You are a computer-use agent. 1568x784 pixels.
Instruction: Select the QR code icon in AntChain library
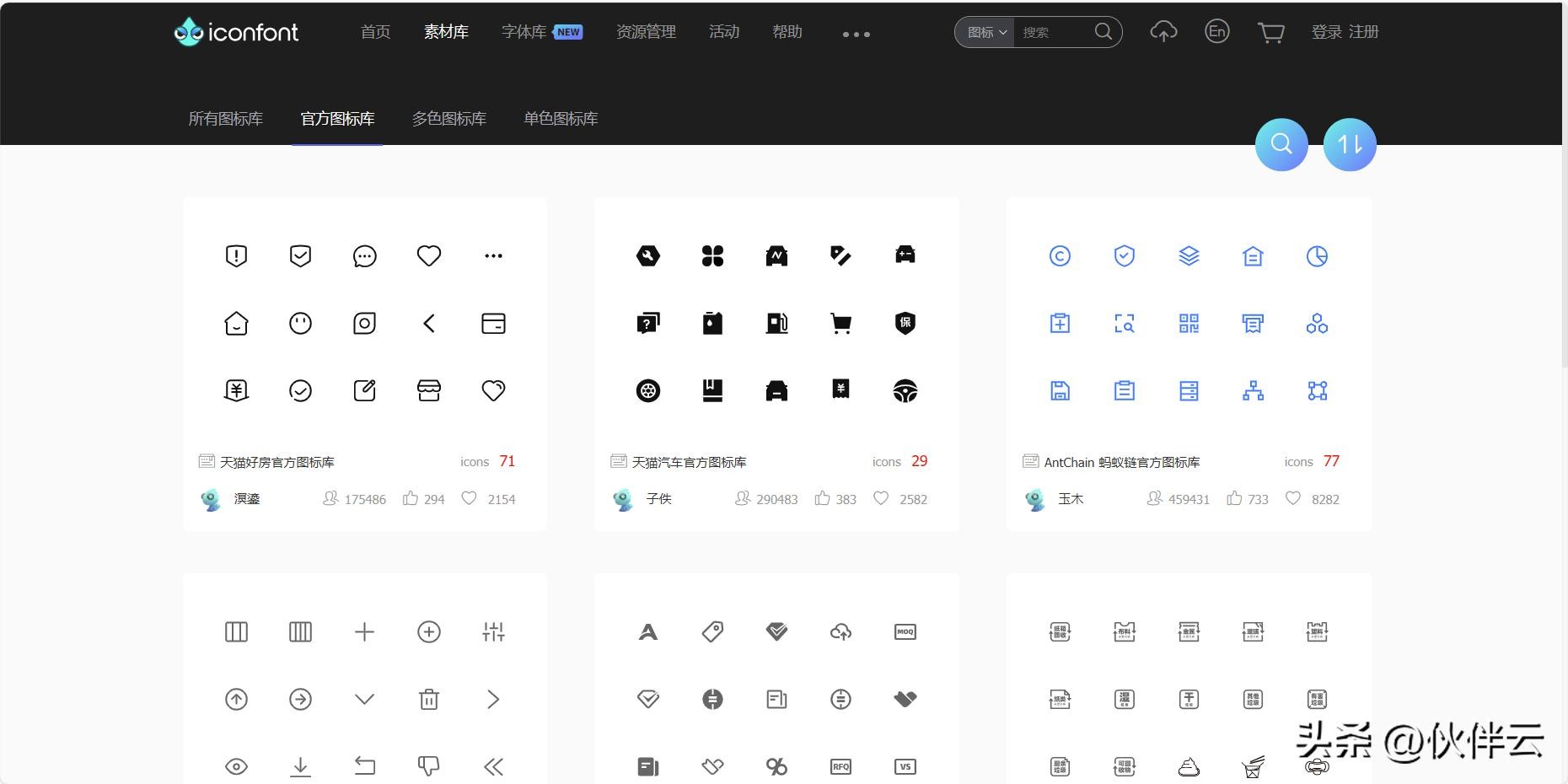click(1189, 324)
